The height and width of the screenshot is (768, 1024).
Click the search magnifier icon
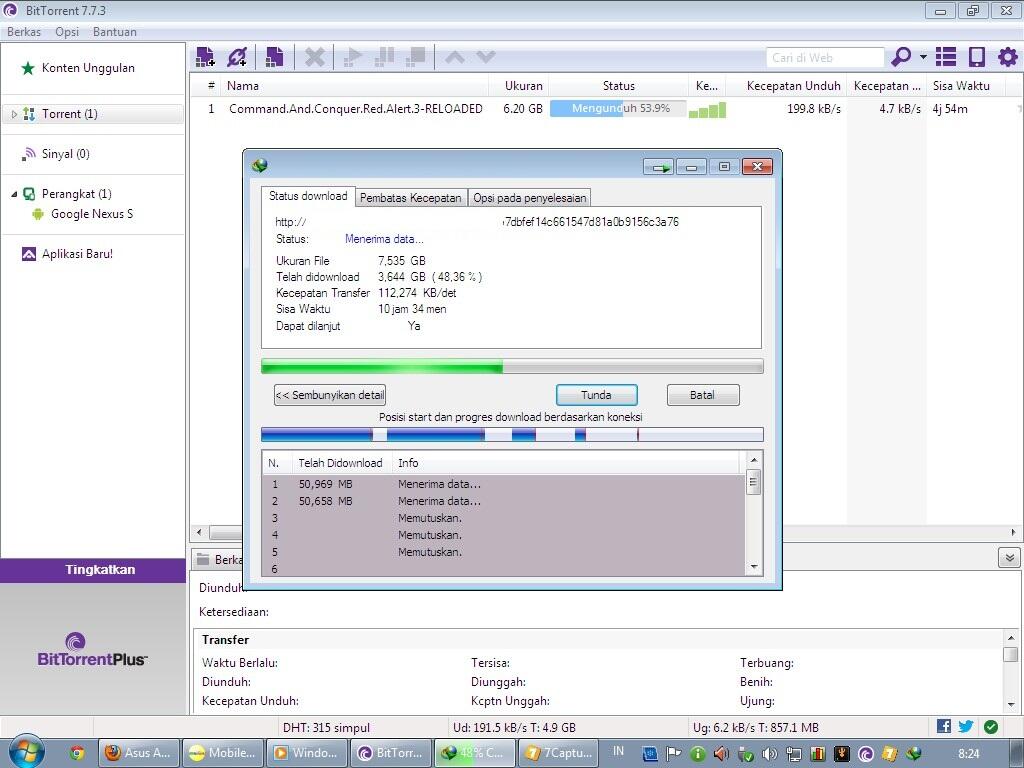click(901, 57)
